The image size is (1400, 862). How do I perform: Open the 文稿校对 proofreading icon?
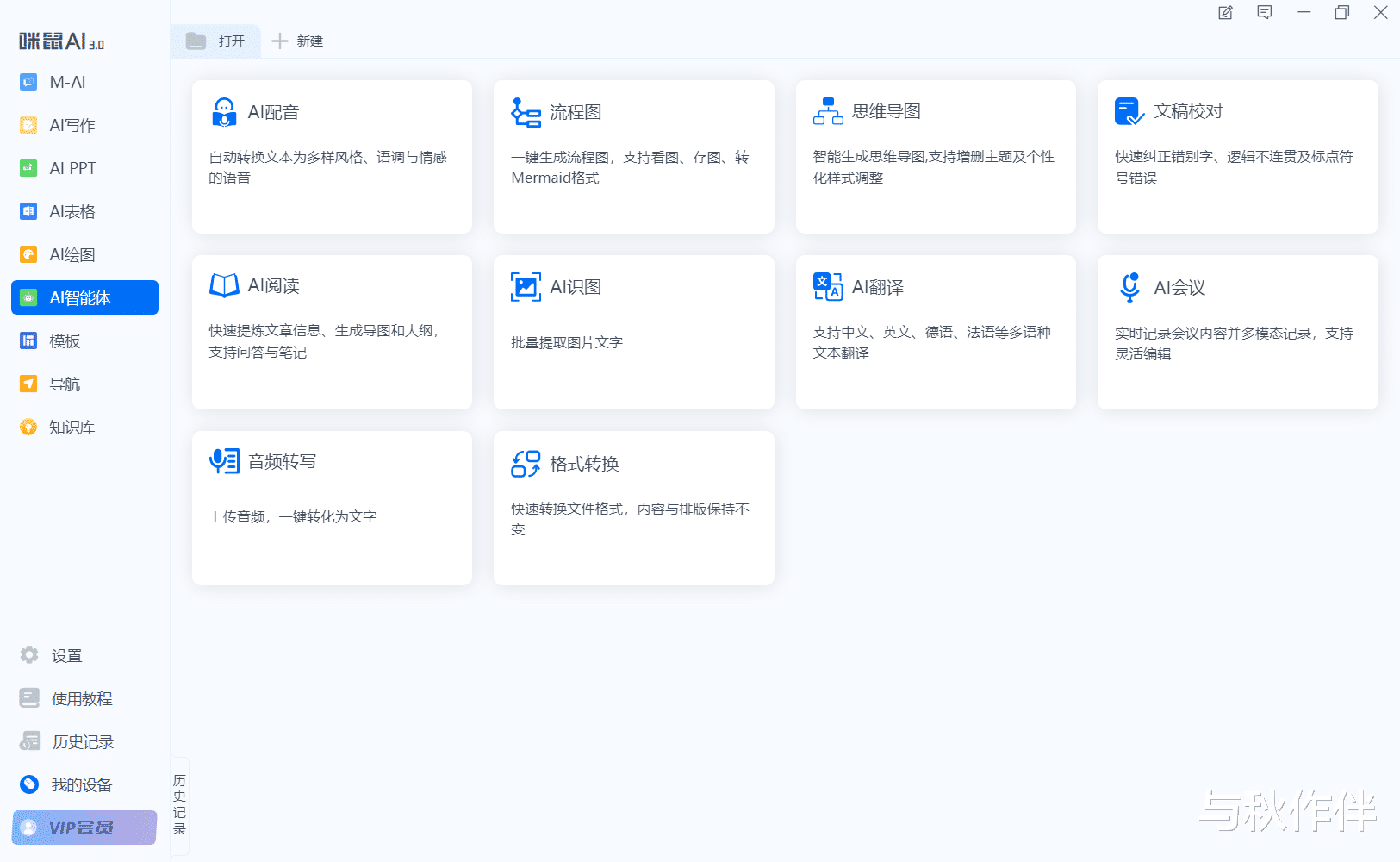pos(1129,111)
